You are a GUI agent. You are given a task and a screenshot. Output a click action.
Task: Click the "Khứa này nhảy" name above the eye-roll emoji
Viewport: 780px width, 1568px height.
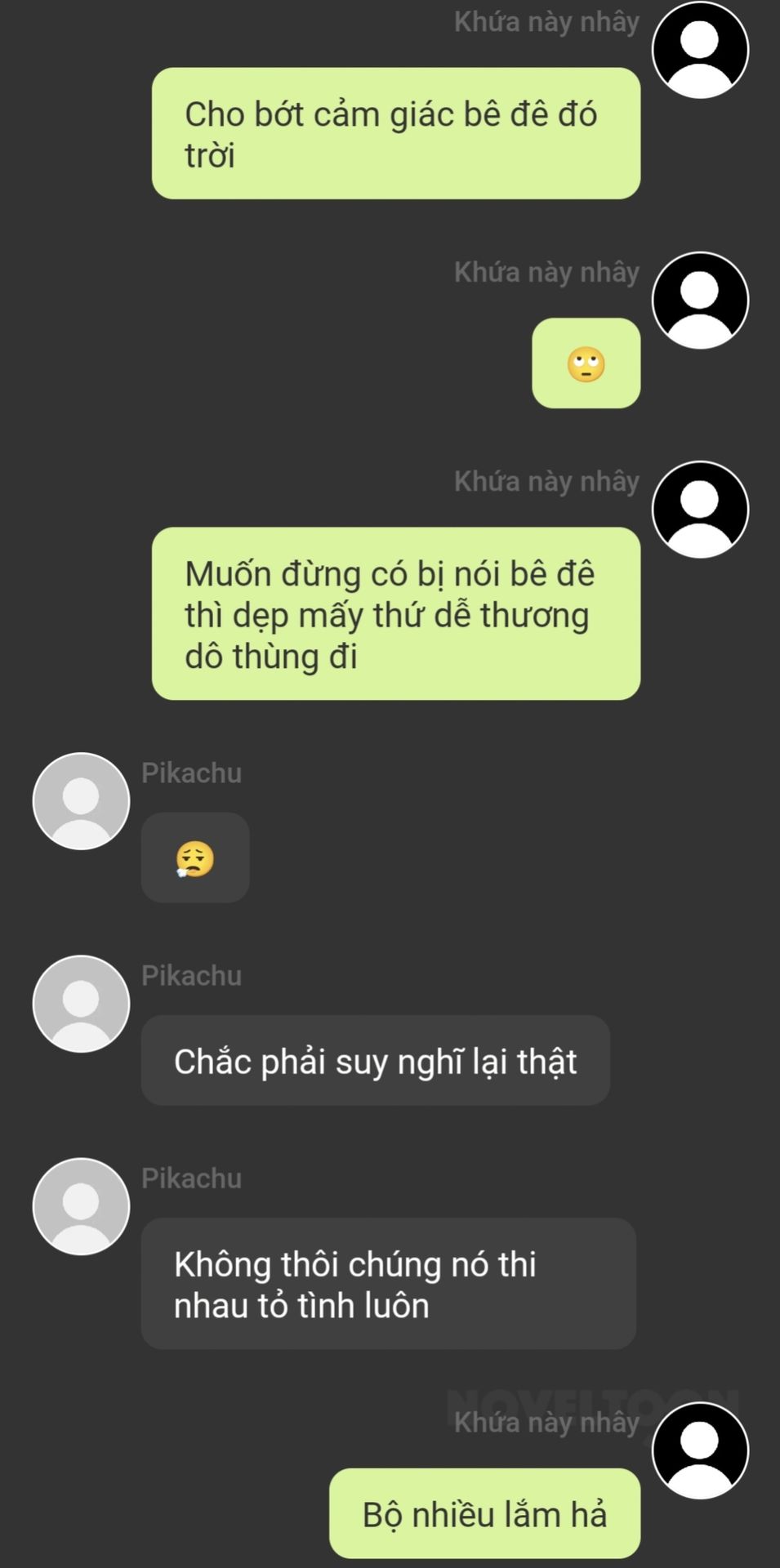[x=546, y=273]
